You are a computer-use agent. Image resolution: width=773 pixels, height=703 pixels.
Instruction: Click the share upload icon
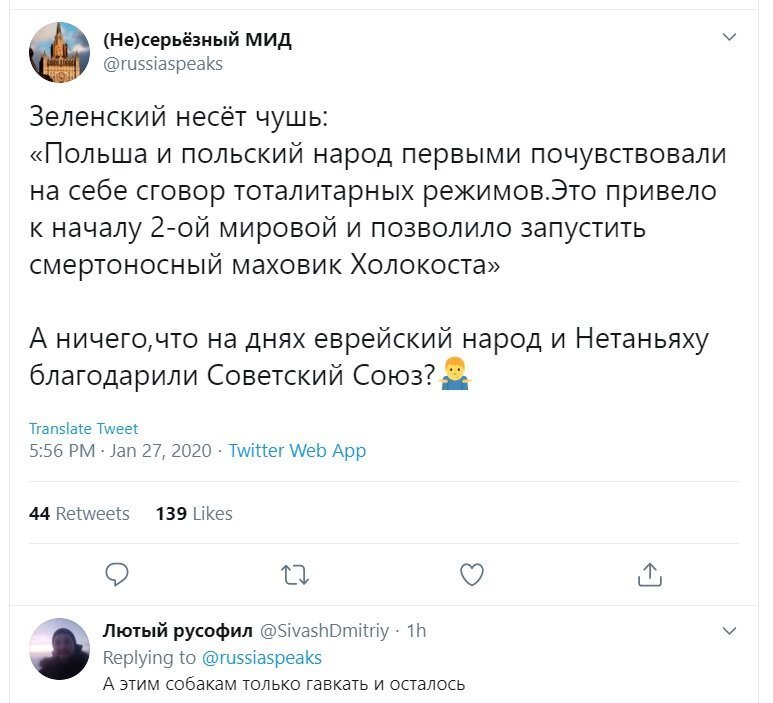tap(649, 574)
